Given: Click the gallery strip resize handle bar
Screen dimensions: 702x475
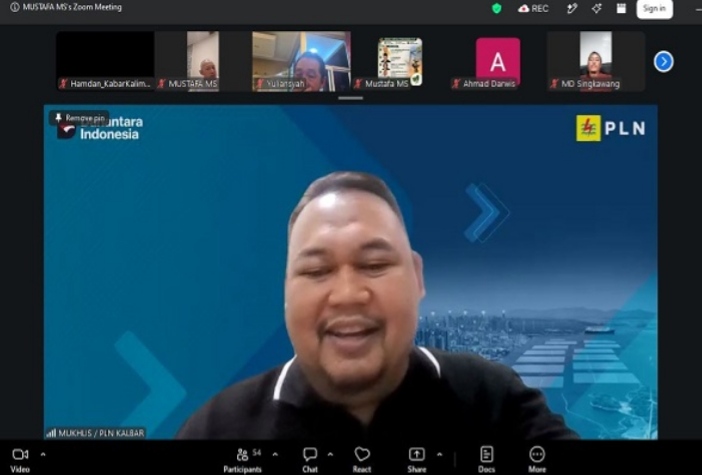Looking at the screenshot, I should [x=351, y=98].
